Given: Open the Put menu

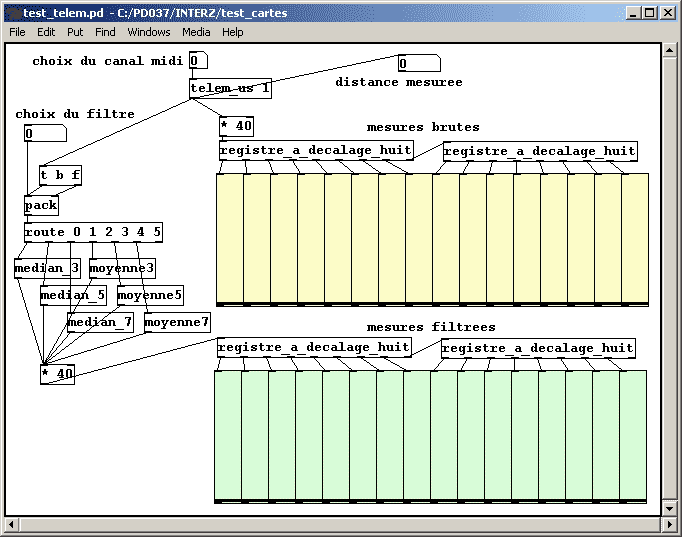Looking at the screenshot, I should [x=75, y=32].
